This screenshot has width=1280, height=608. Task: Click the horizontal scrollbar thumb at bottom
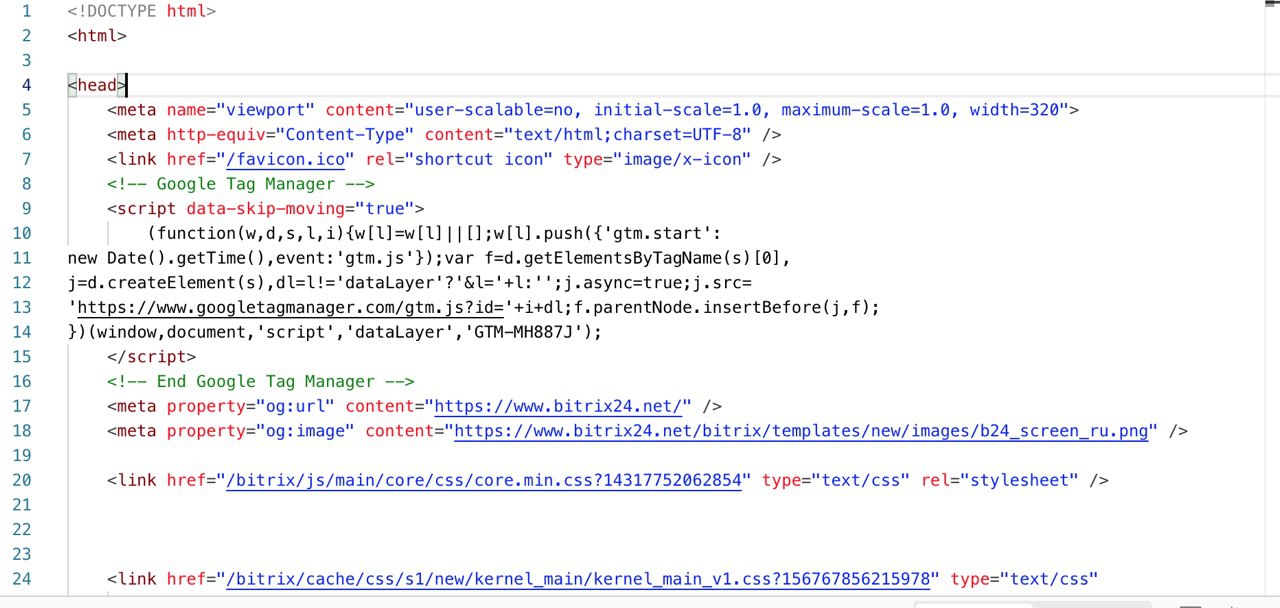tap(974, 604)
